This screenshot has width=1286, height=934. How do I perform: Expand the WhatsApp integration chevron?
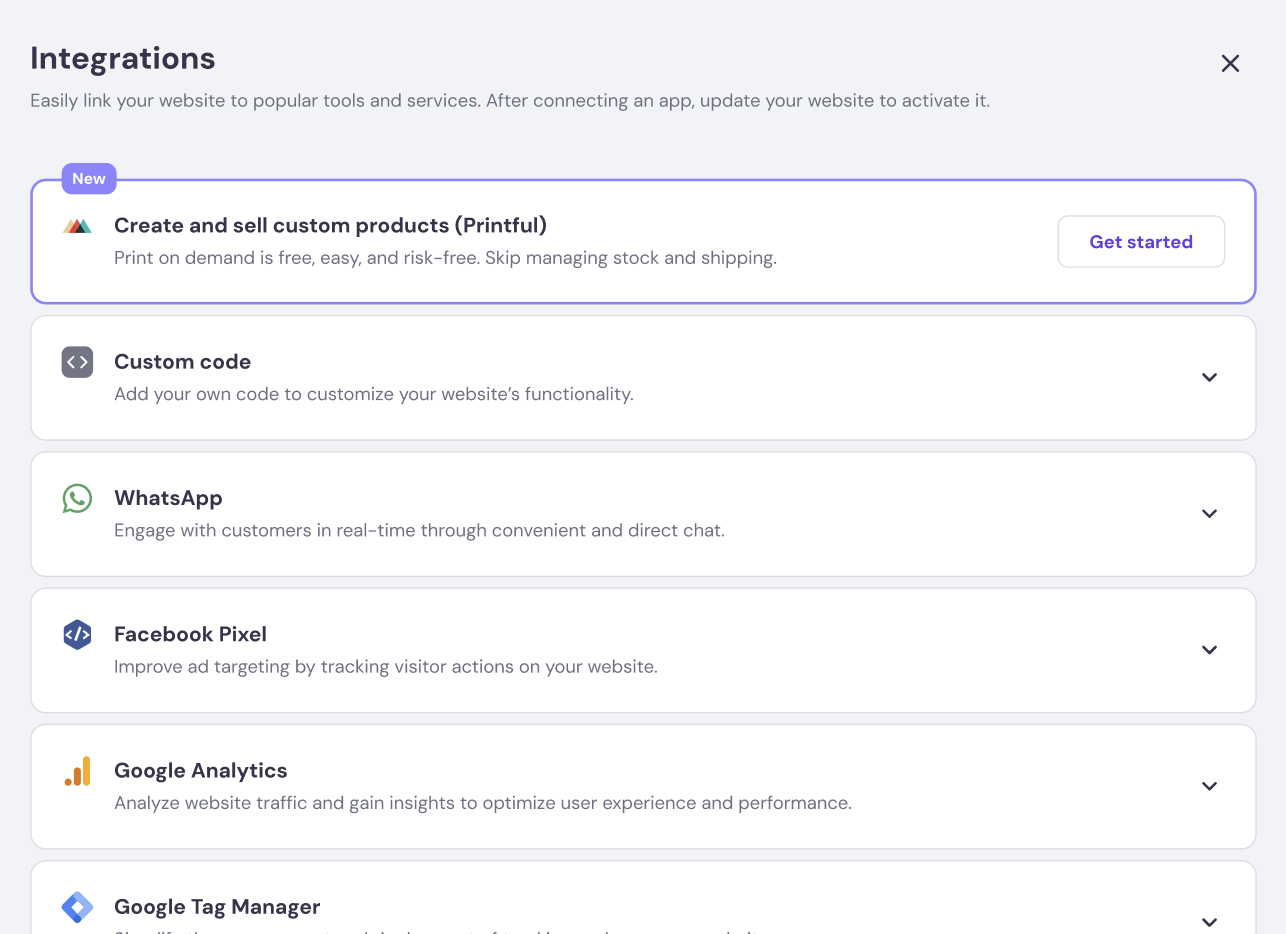tap(1209, 514)
